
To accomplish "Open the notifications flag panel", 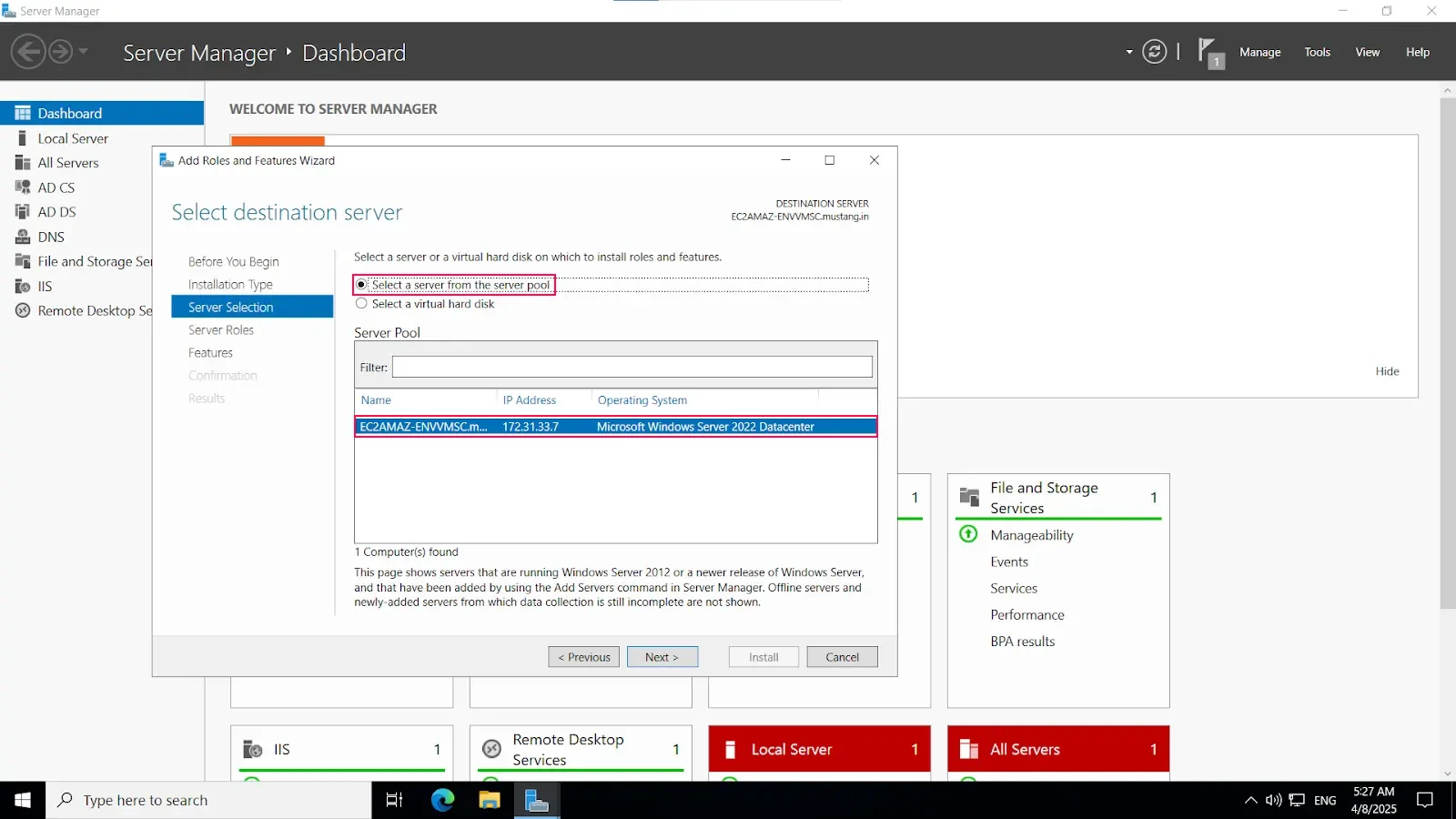I will [x=1210, y=52].
